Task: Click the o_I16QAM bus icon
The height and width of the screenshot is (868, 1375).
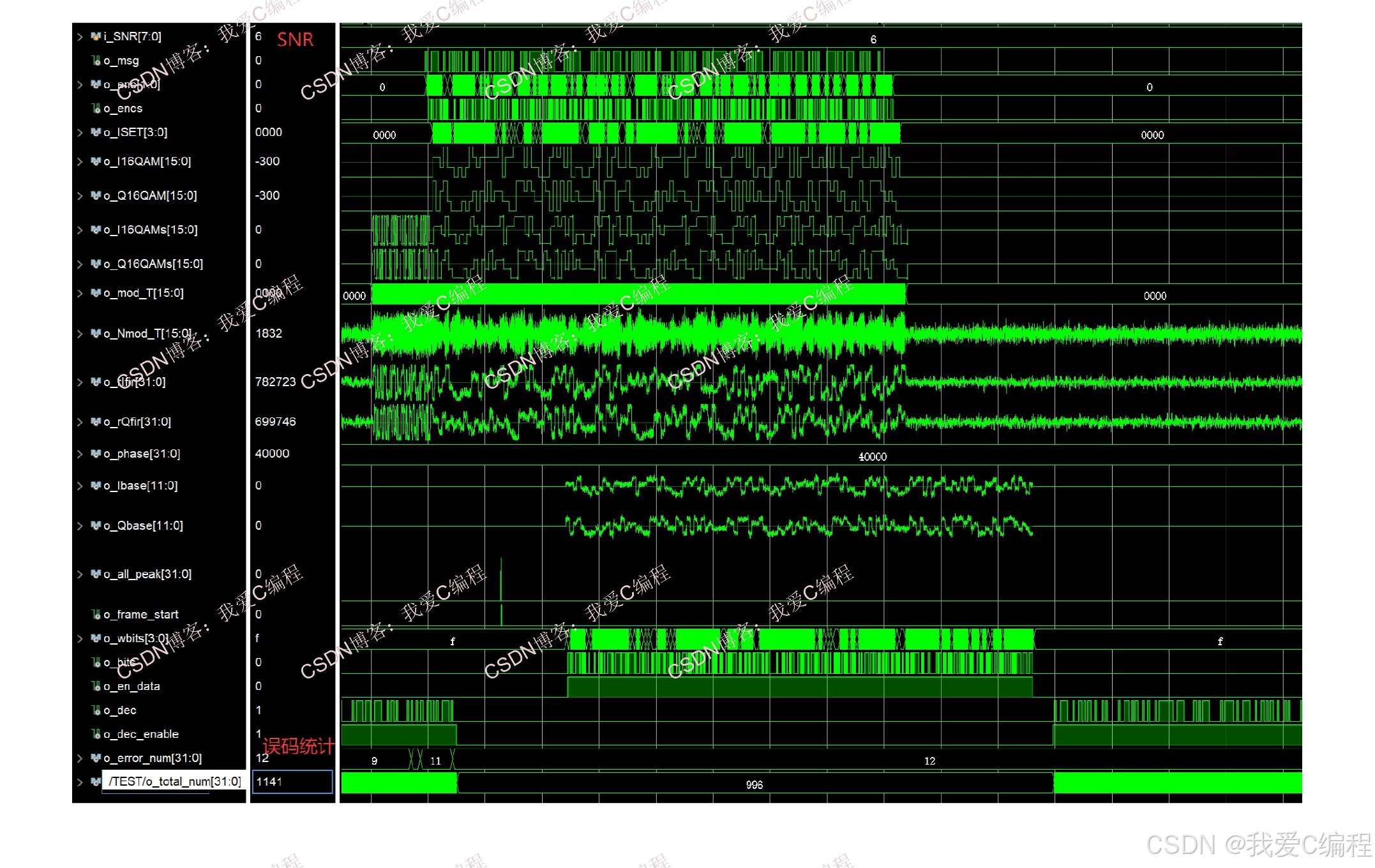Action: (x=96, y=161)
